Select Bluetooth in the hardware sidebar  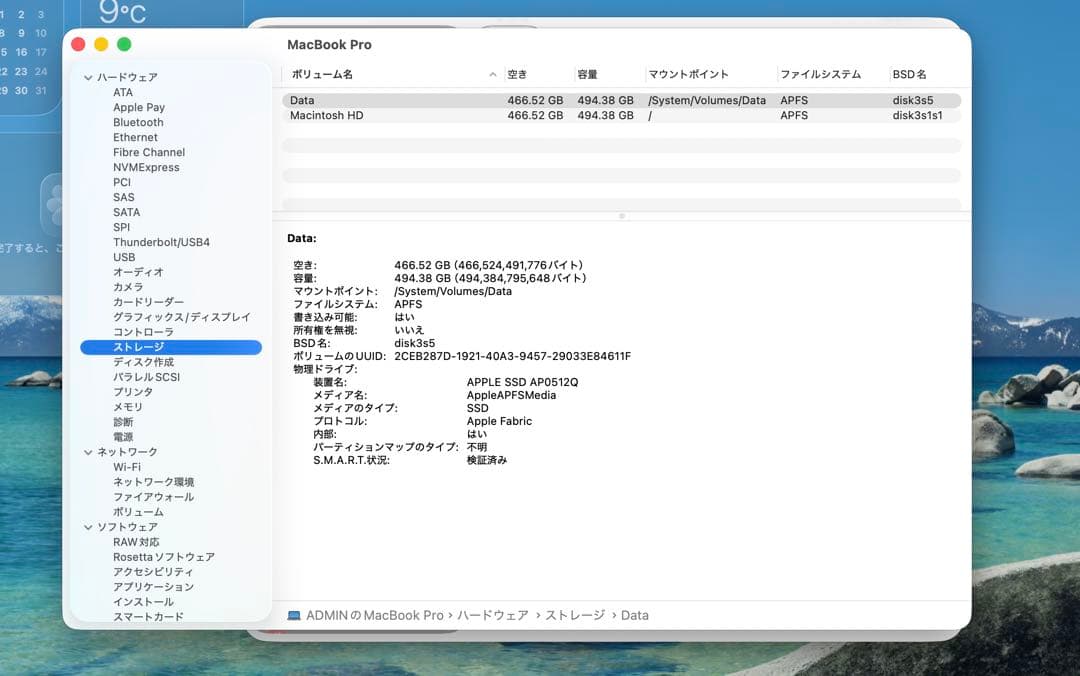(137, 122)
